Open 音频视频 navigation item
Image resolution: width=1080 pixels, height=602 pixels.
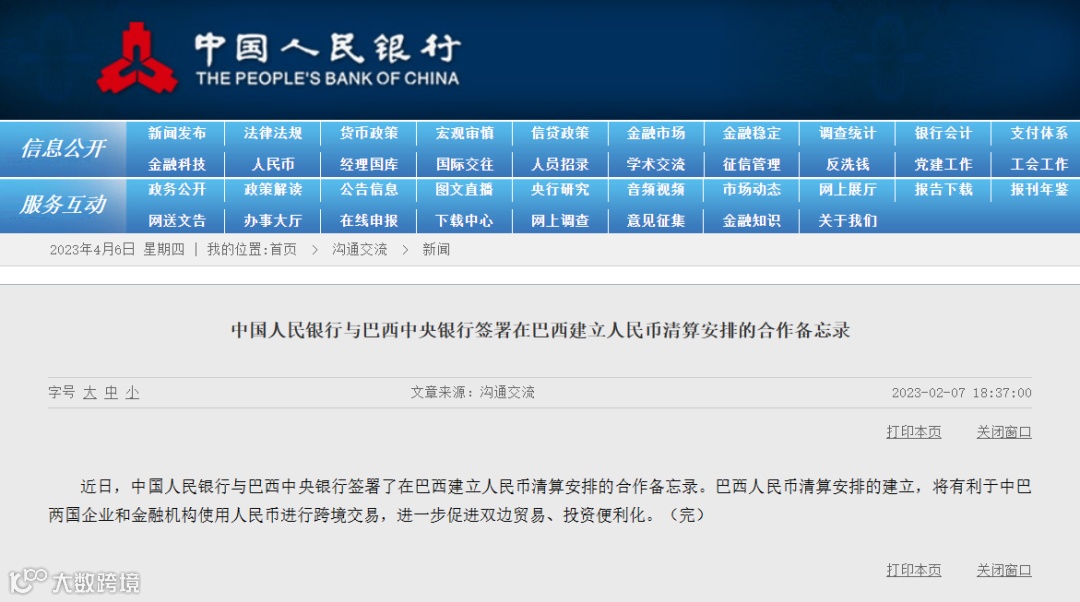(x=656, y=189)
